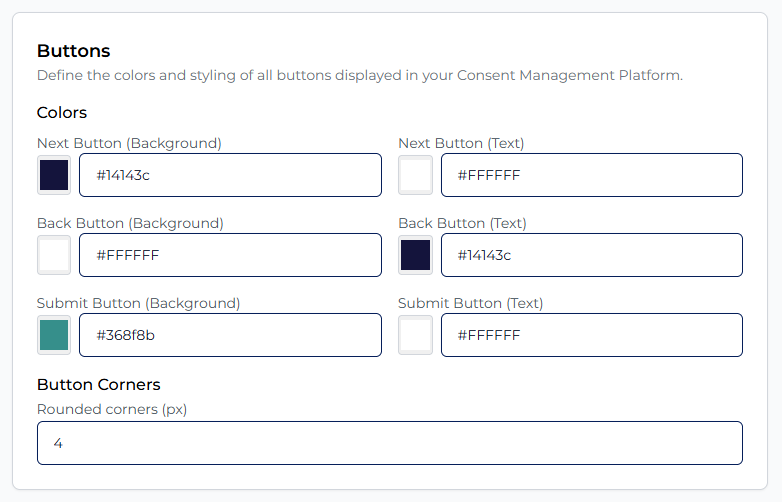
Task: Click the Back Button text color swatch
Action: pyautogui.click(x=415, y=255)
